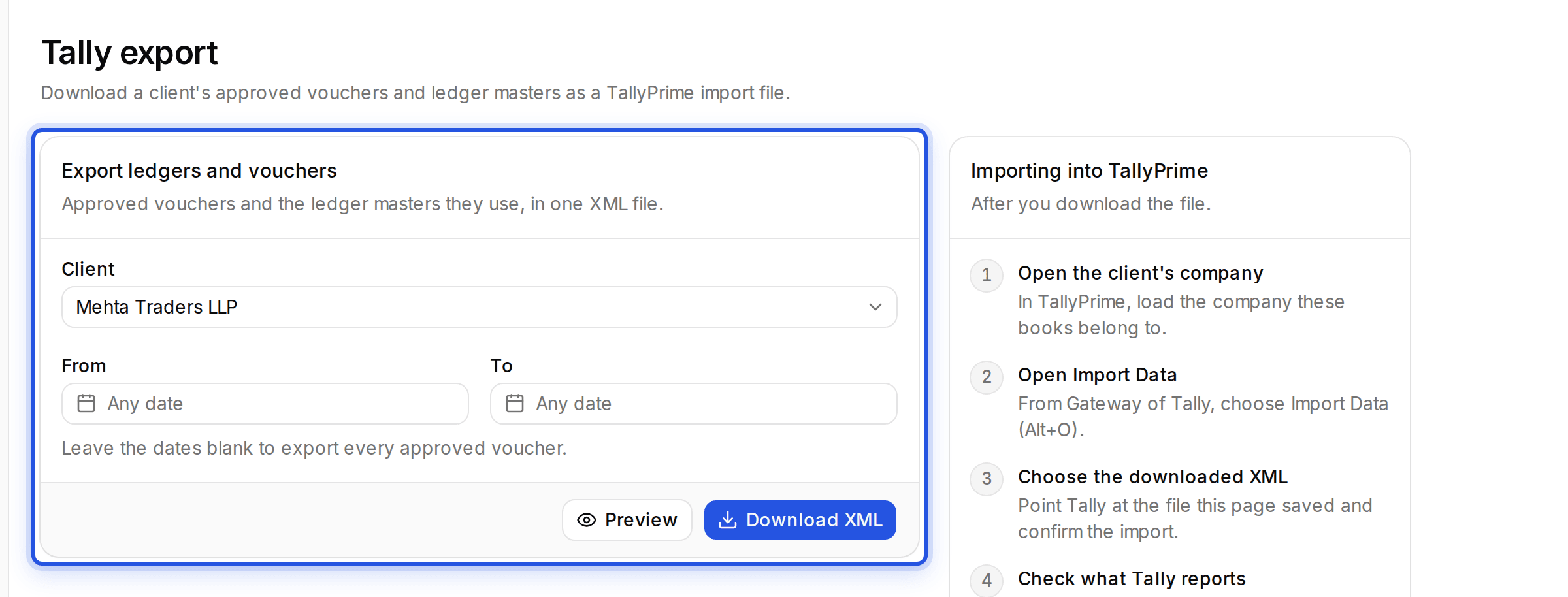Screen dimensions: 1568x597
Task: Click the Tally export page heading
Action: pyautogui.click(x=129, y=53)
